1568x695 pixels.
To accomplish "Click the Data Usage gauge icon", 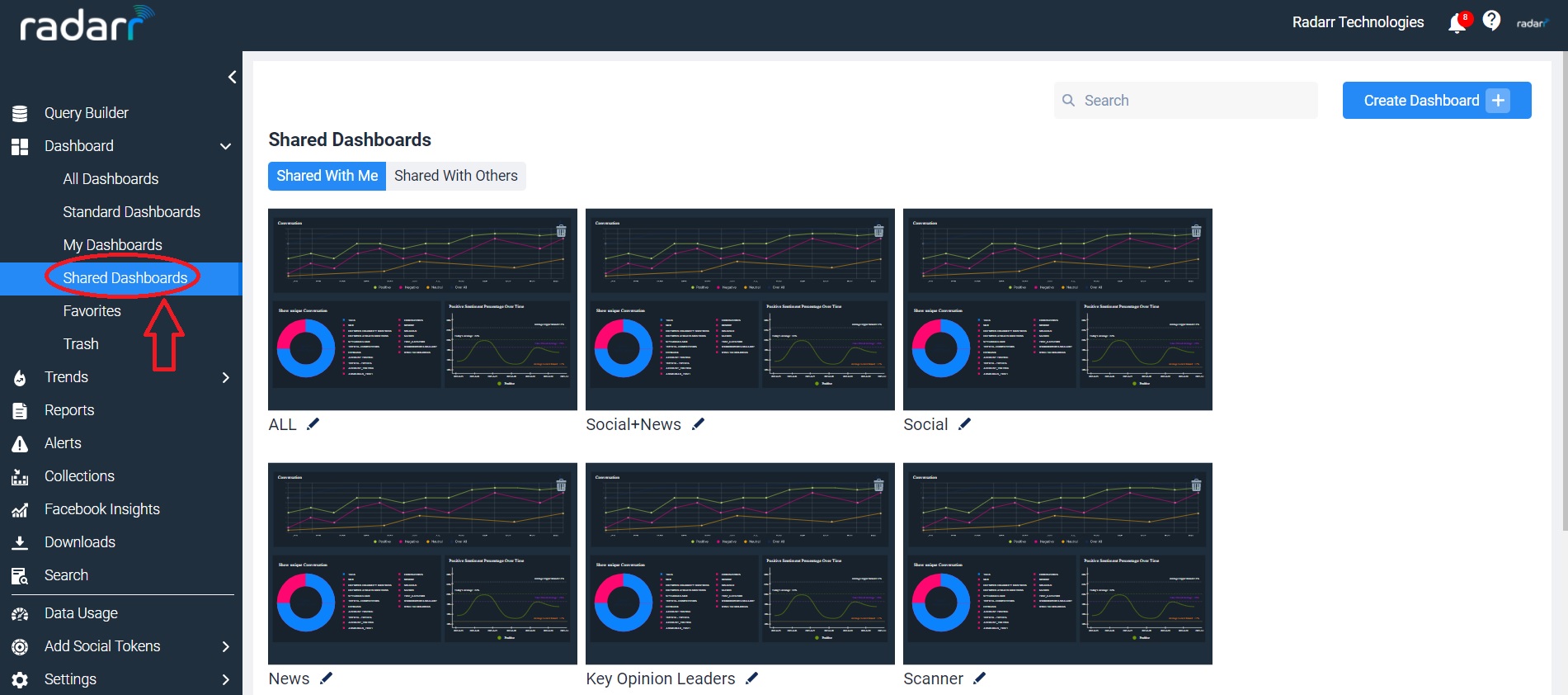I will 20,614.
